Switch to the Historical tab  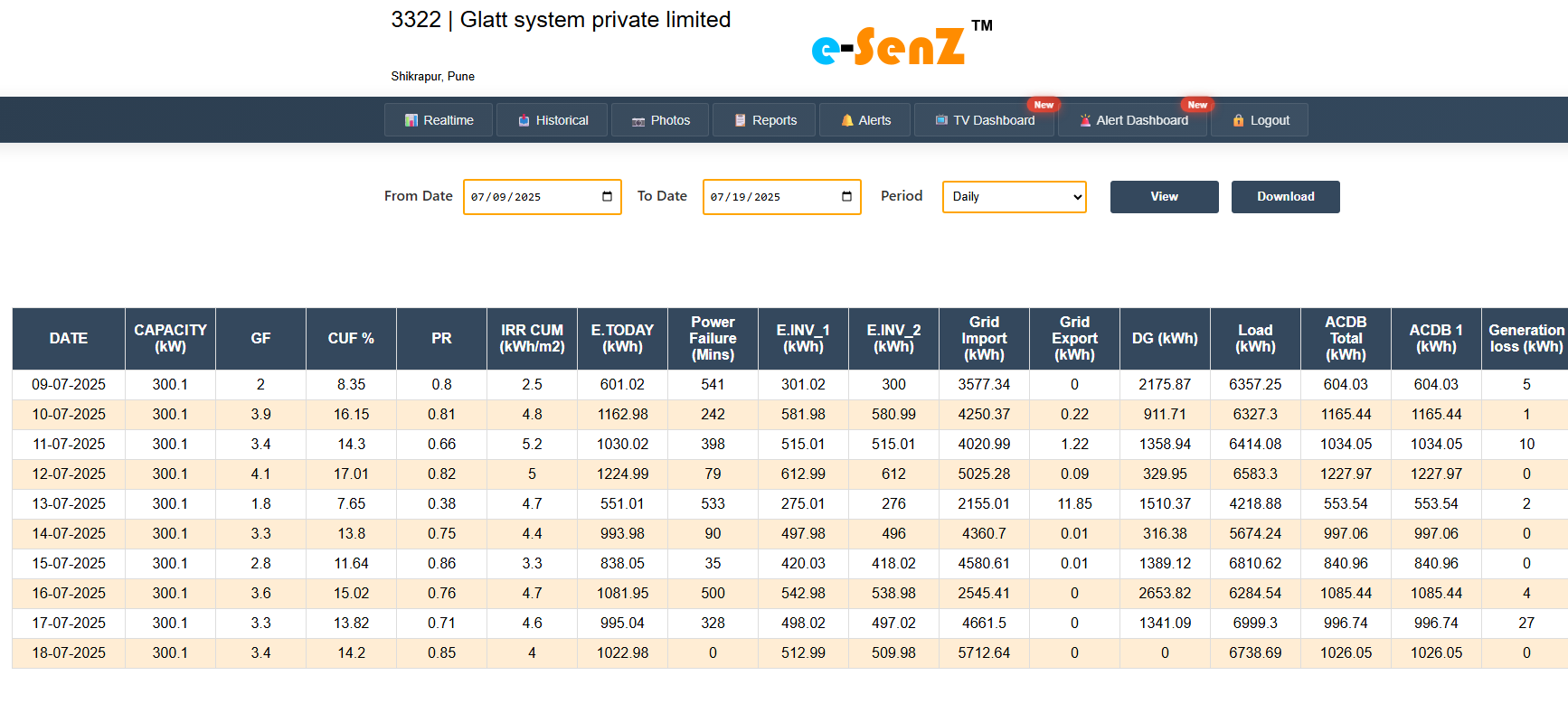pos(553,120)
